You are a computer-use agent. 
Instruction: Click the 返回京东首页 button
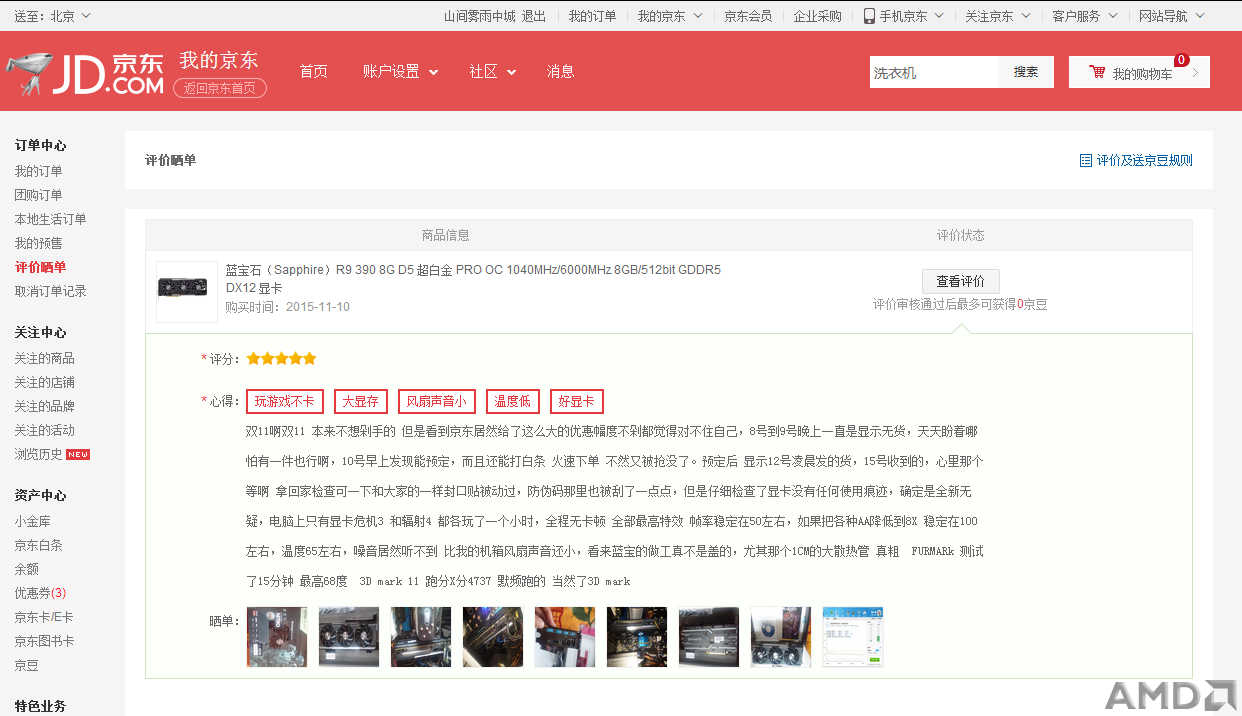(x=220, y=88)
